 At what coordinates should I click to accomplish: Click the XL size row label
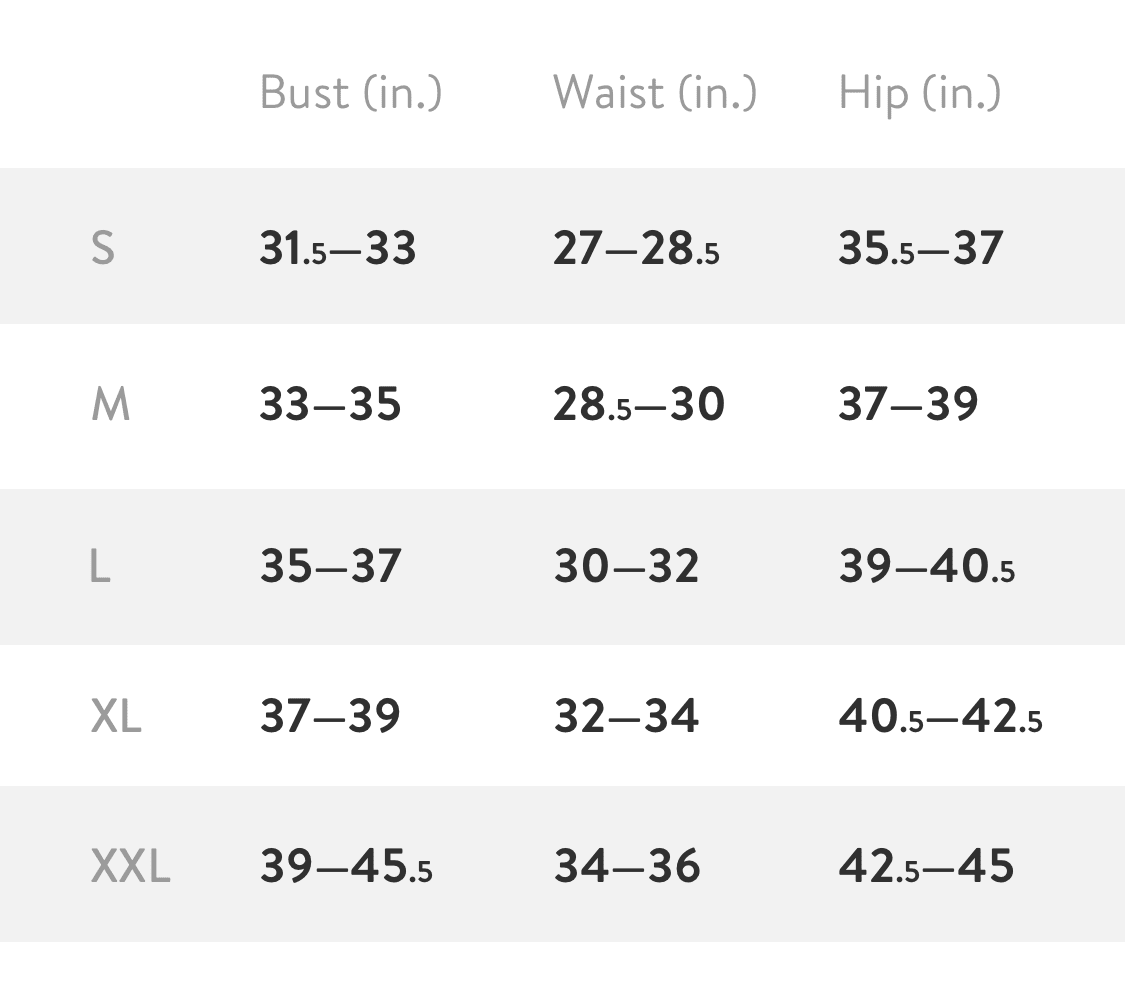(x=116, y=716)
